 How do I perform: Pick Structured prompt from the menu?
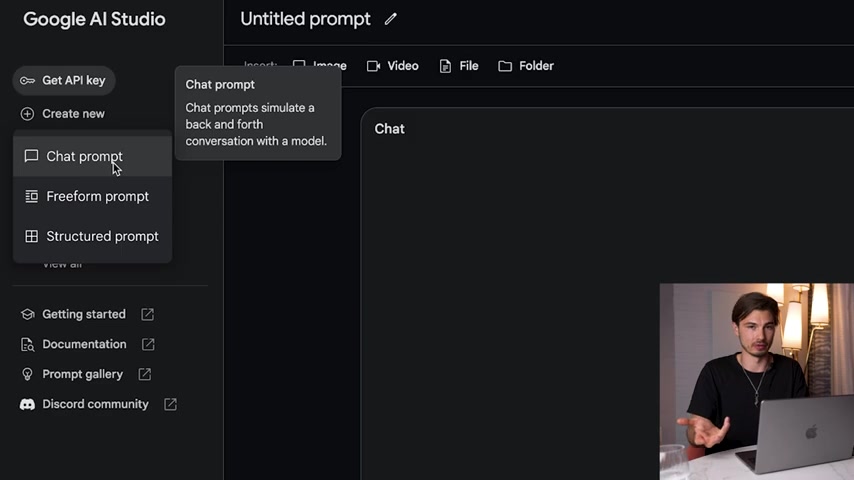click(x=102, y=236)
